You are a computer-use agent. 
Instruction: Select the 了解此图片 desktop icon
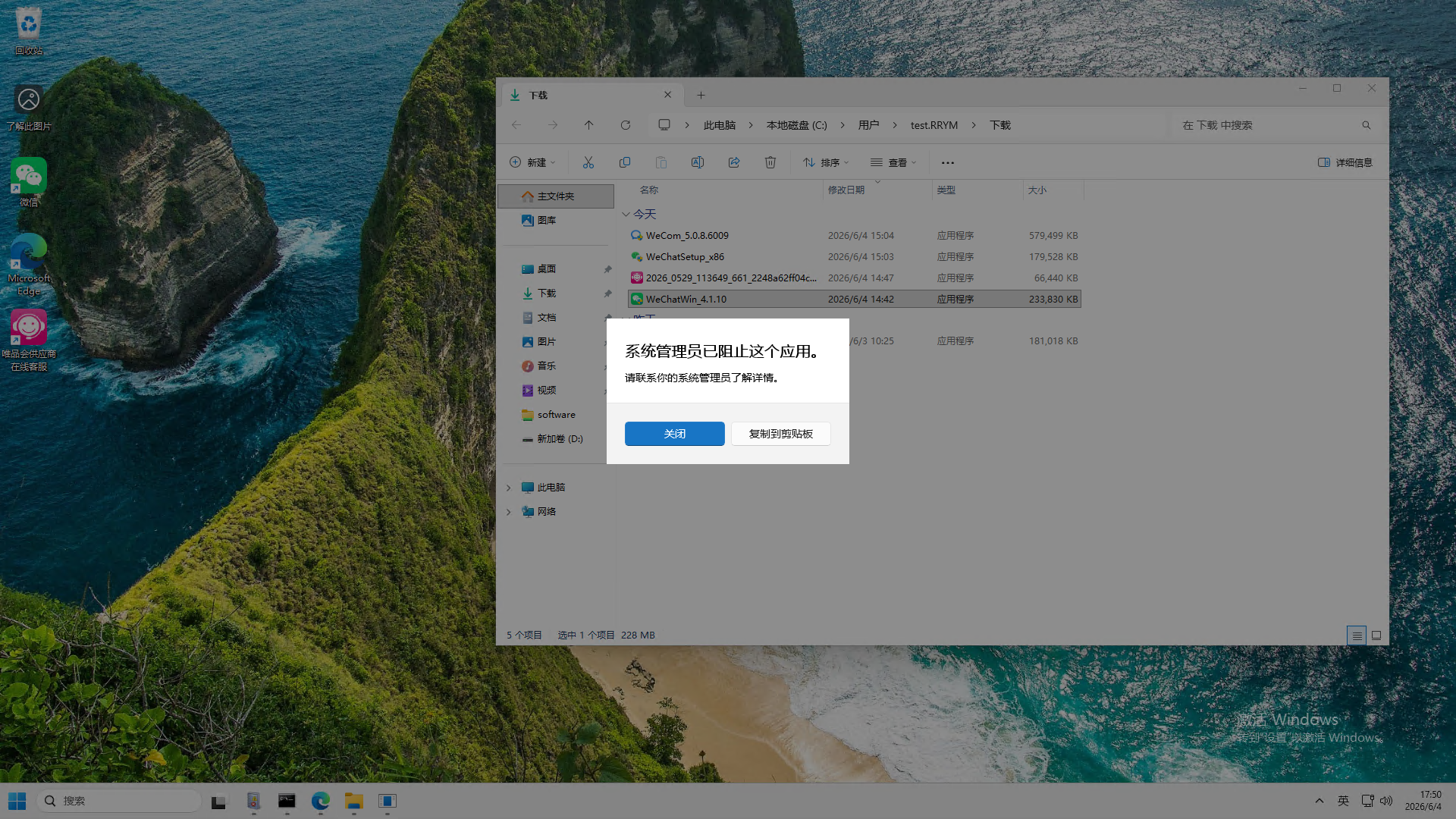click(29, 107)
